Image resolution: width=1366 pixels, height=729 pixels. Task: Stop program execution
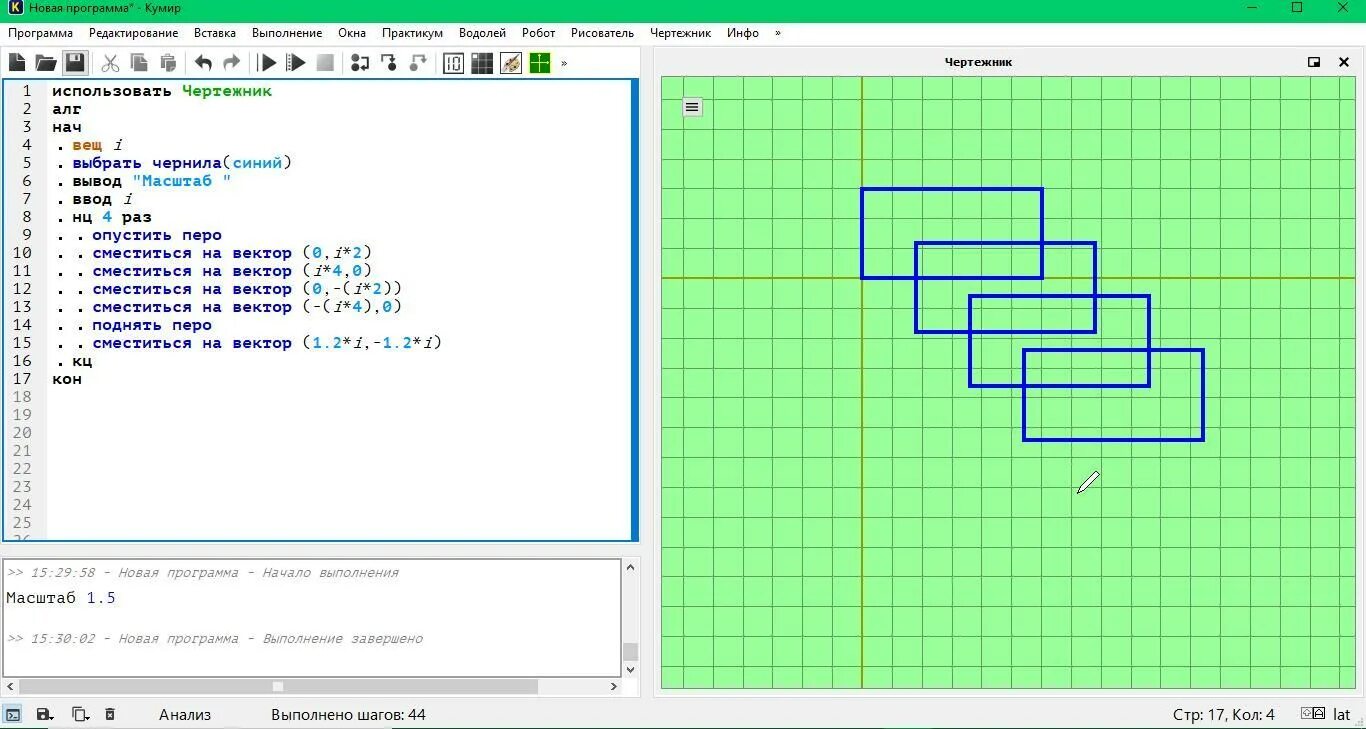325,63
